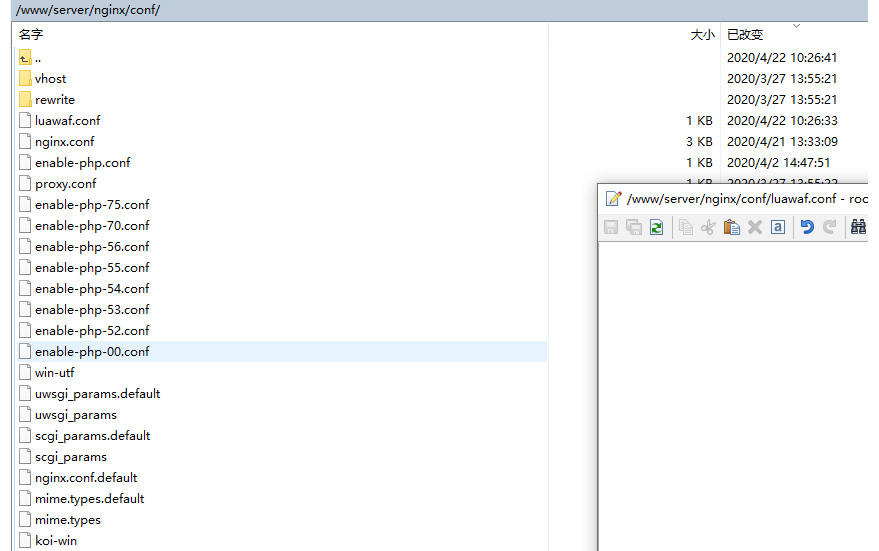Click the editor window pencil title icon
This screenshot has height=551, width=879.
(x=613, y=198)
